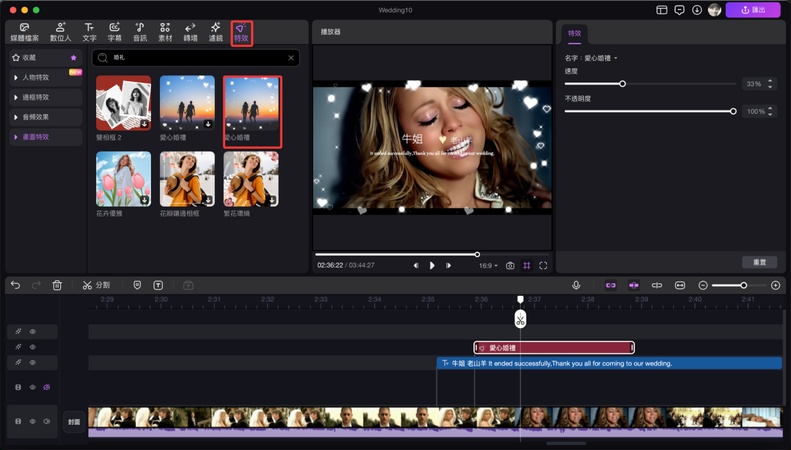791x450 pixels.
Task: Click the 重置 reset button
Action: click(x=760, y=262)
